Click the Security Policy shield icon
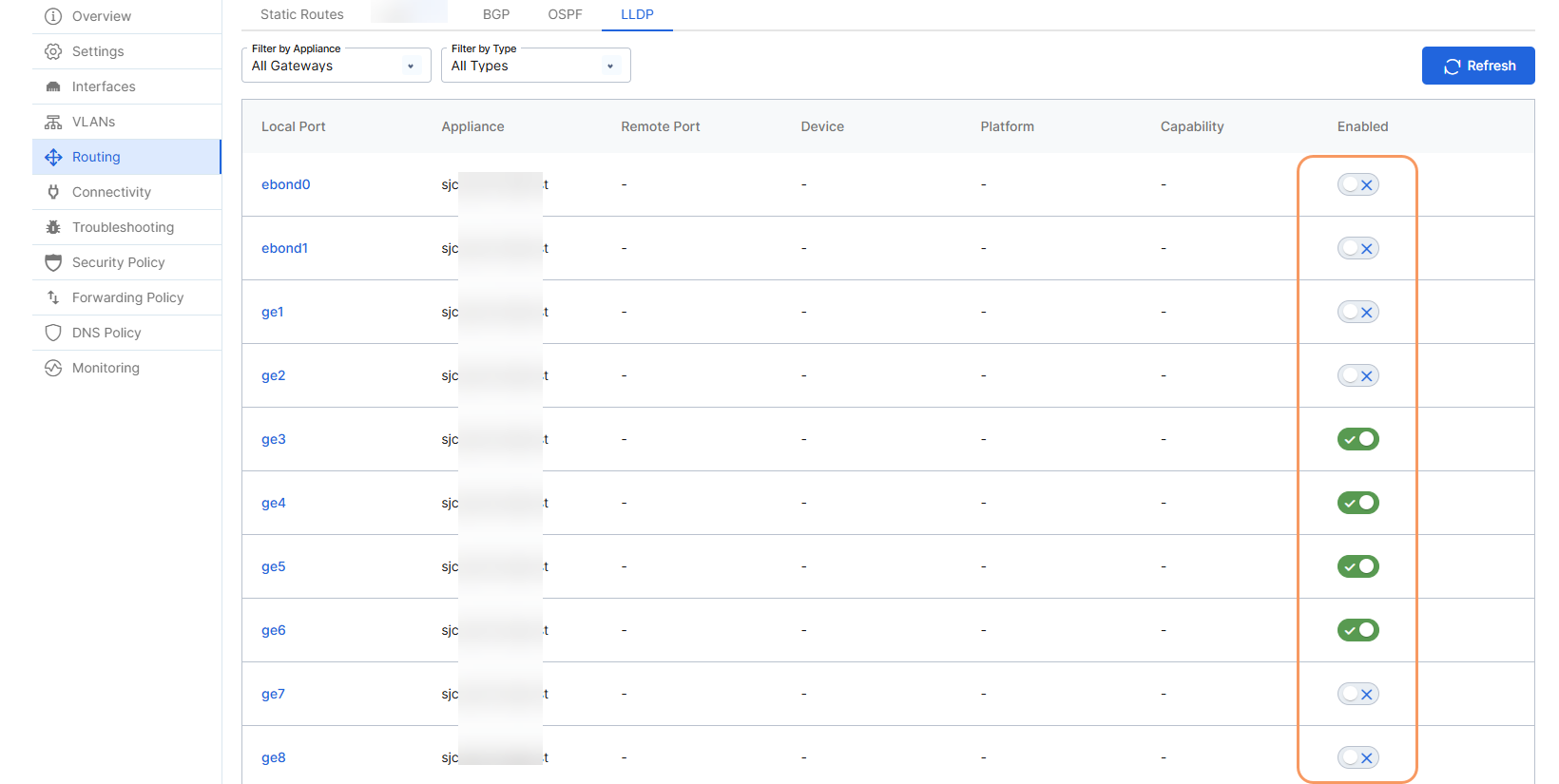Screen dimensions: 1559x784 point(53,262)
